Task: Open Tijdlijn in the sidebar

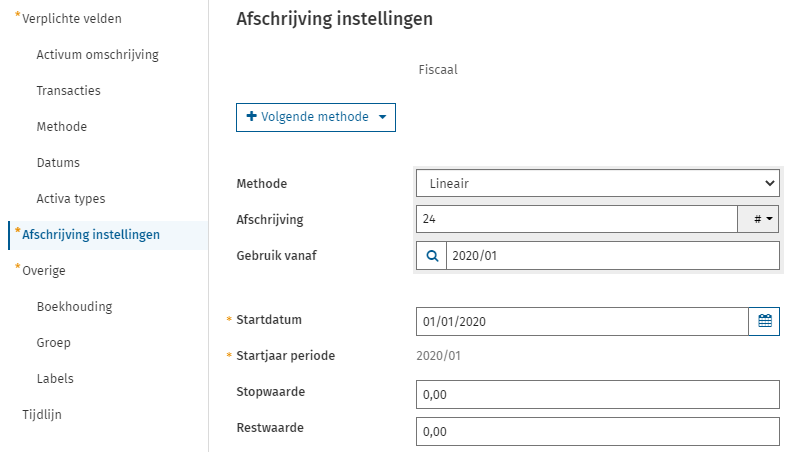Action: coord(42,415)
